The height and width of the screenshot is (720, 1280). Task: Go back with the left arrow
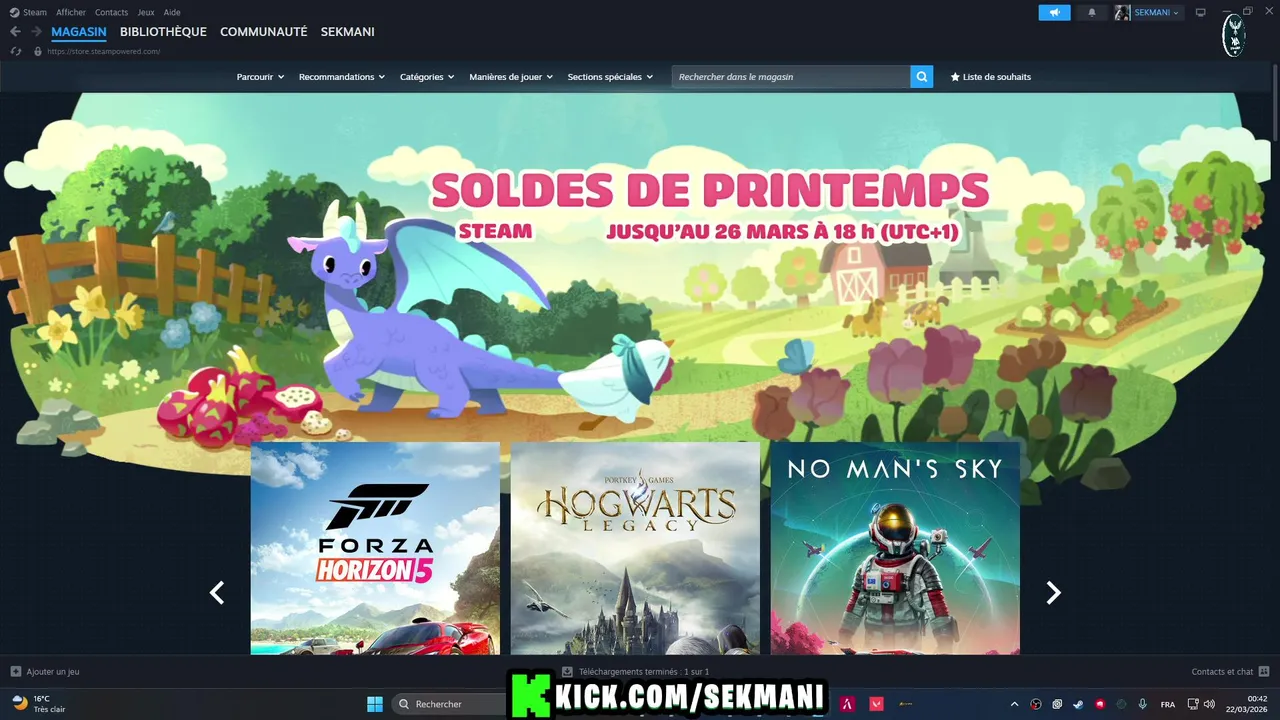[15, 32]
